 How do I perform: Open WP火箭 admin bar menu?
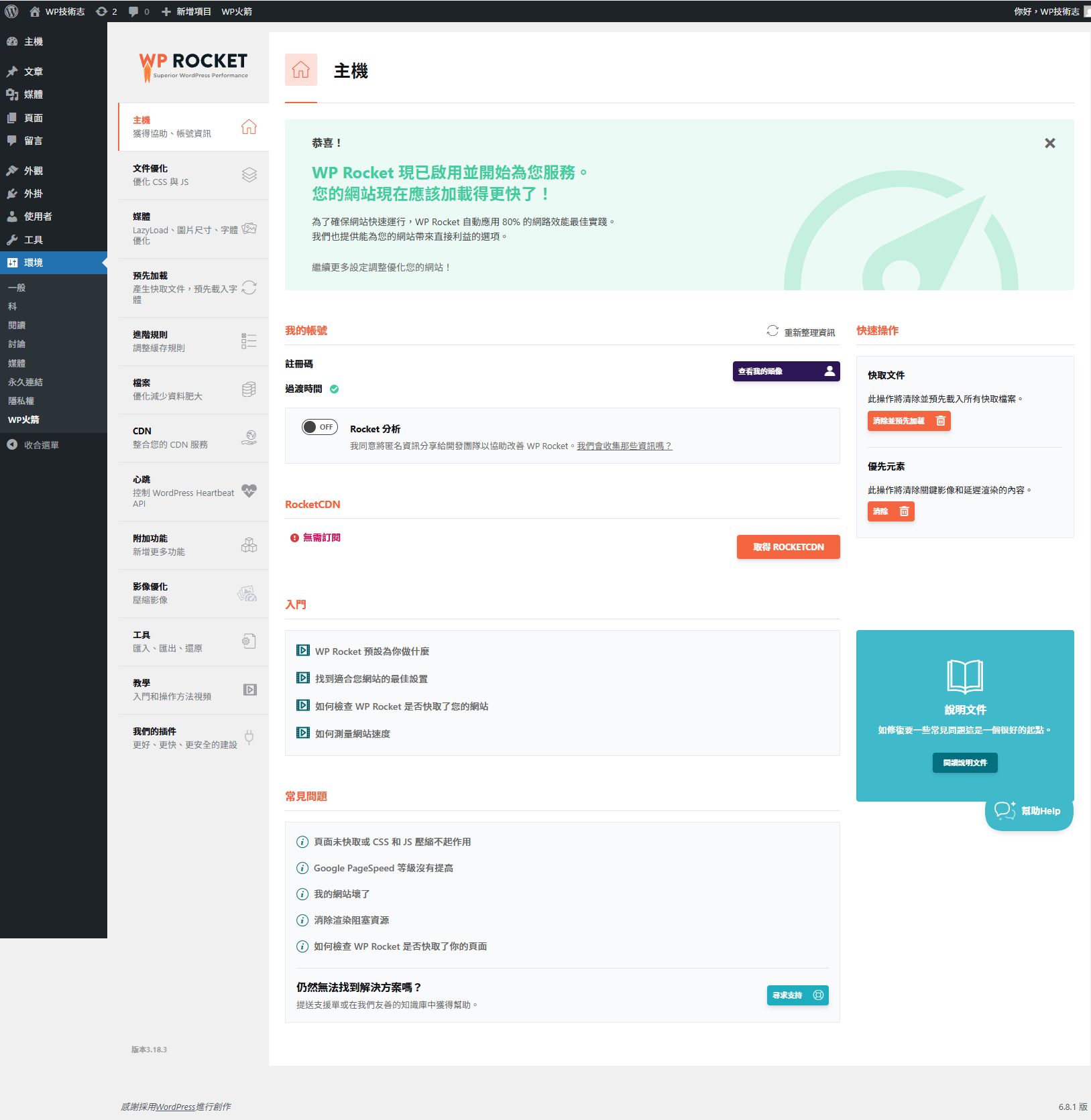click(237, 11)
